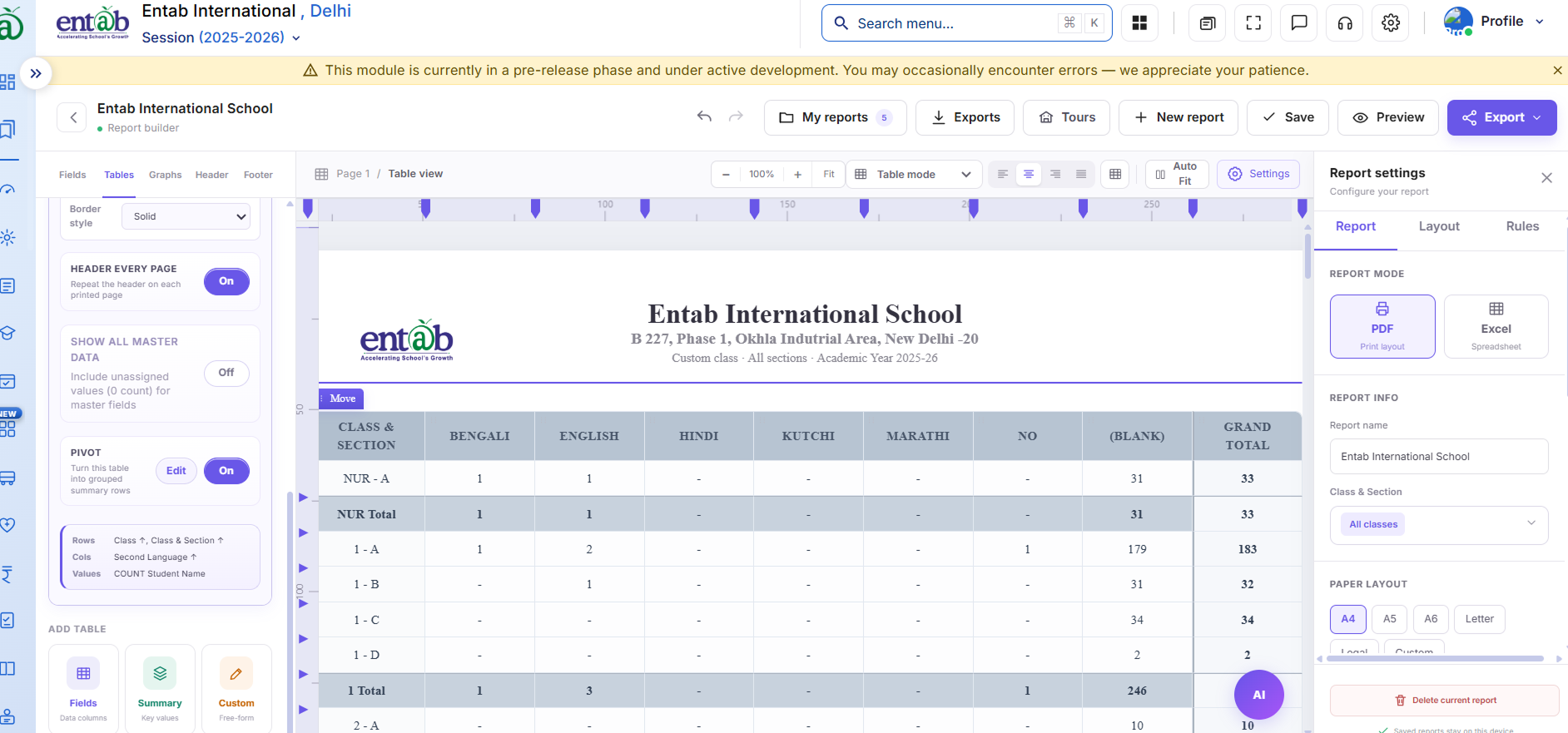This screenshot has width=1568, height=733.
Task: Click the redo arrow icon
Action: [736, 116]
